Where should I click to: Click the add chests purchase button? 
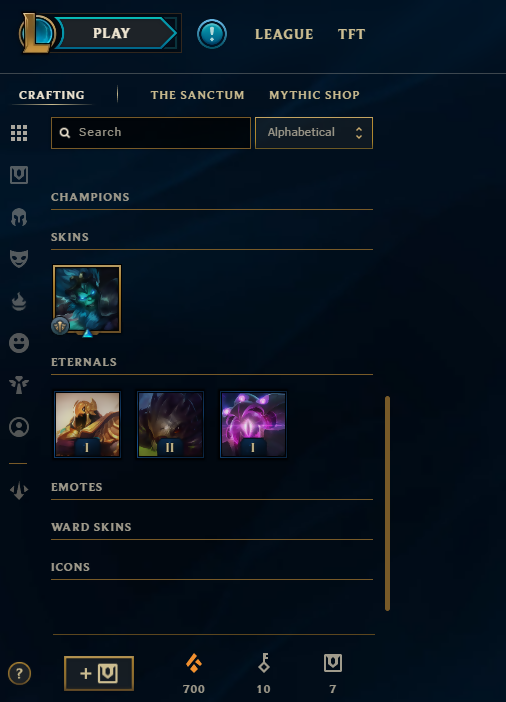(x=99, y=673)
